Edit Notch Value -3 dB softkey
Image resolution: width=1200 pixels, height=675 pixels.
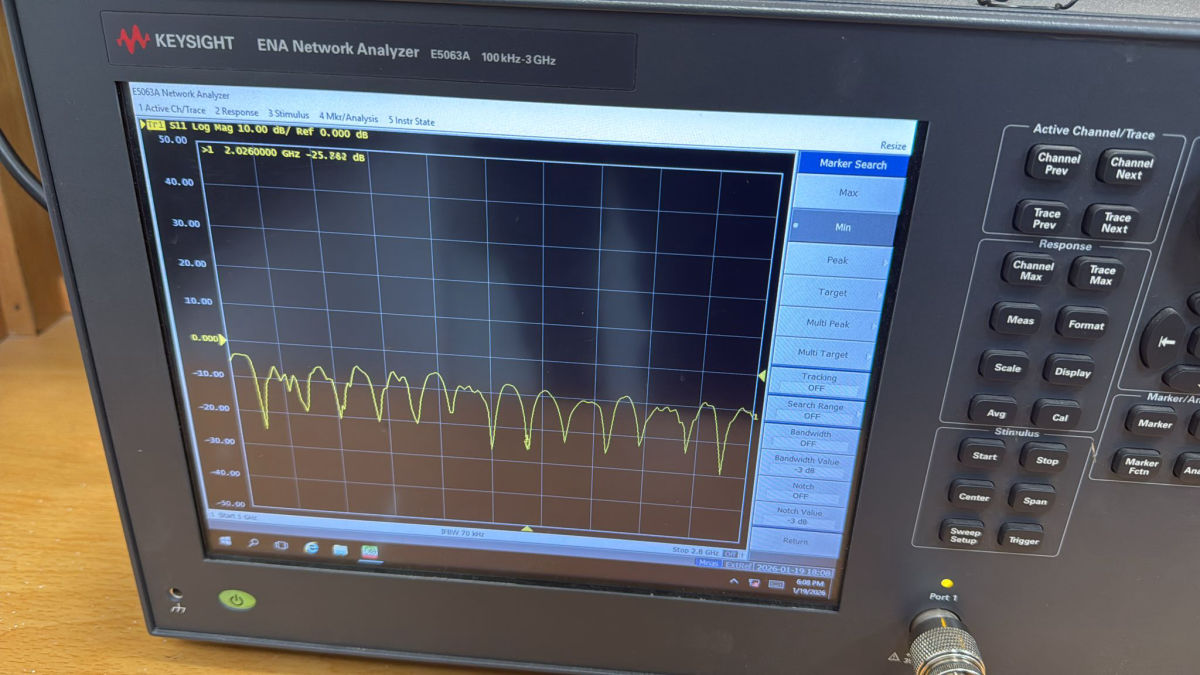[798, 516]
